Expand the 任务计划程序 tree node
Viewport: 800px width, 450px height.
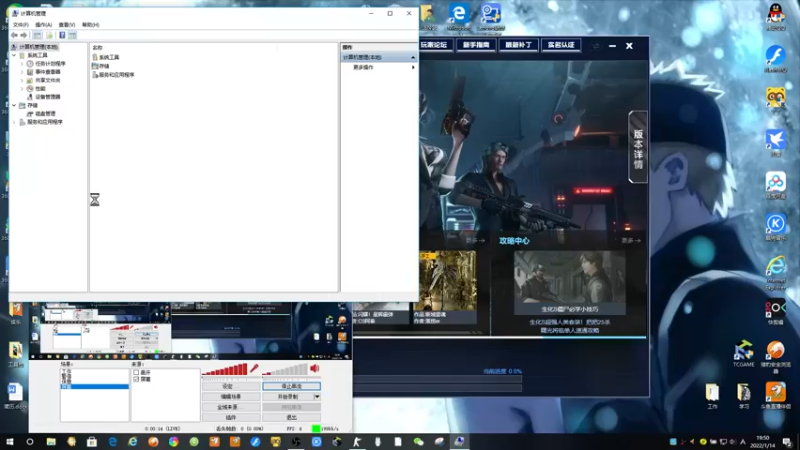(x=22, y=64)
